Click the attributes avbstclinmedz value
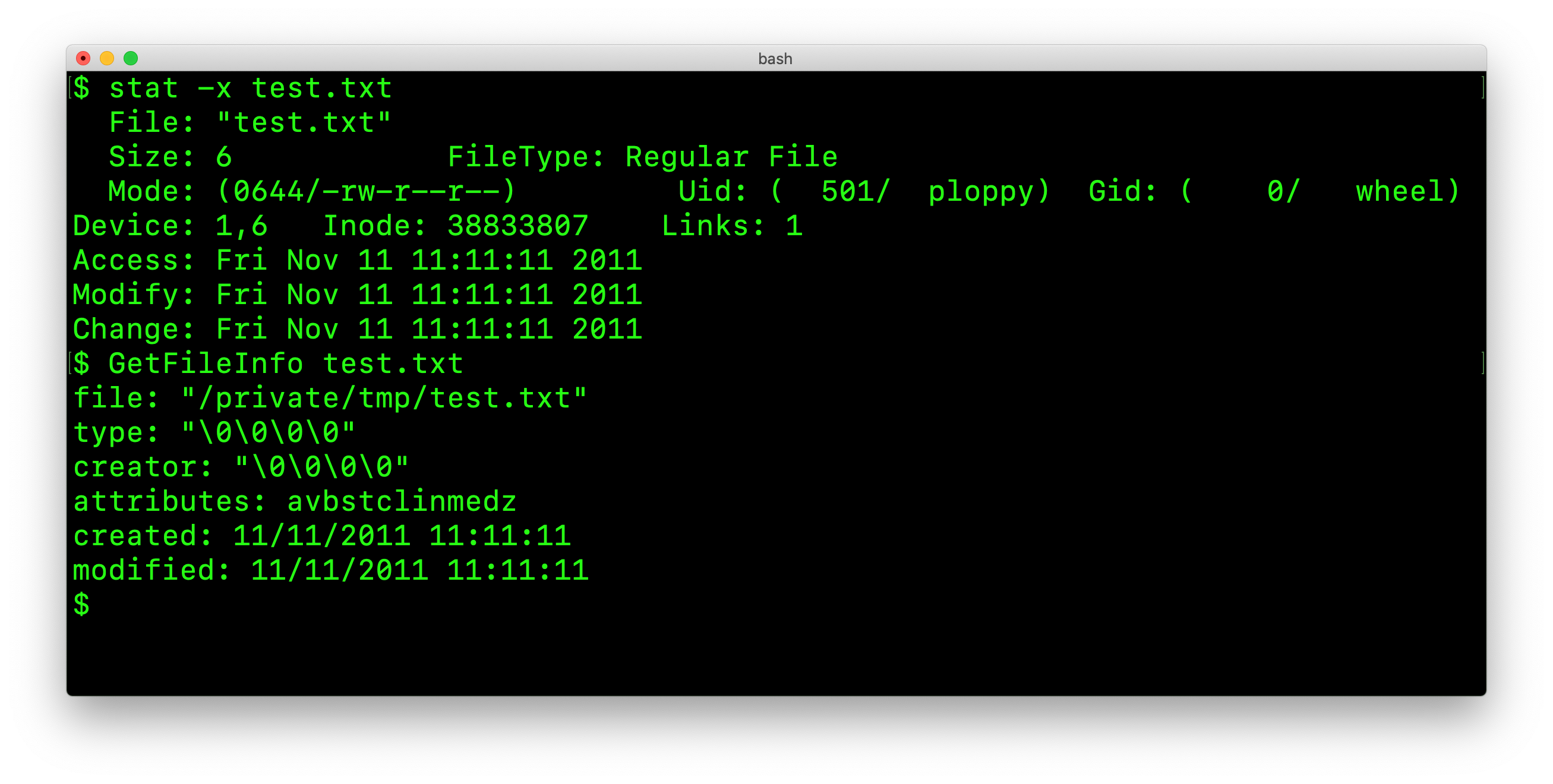This screenshot has height=784, width=1553. tap(402, 501)
